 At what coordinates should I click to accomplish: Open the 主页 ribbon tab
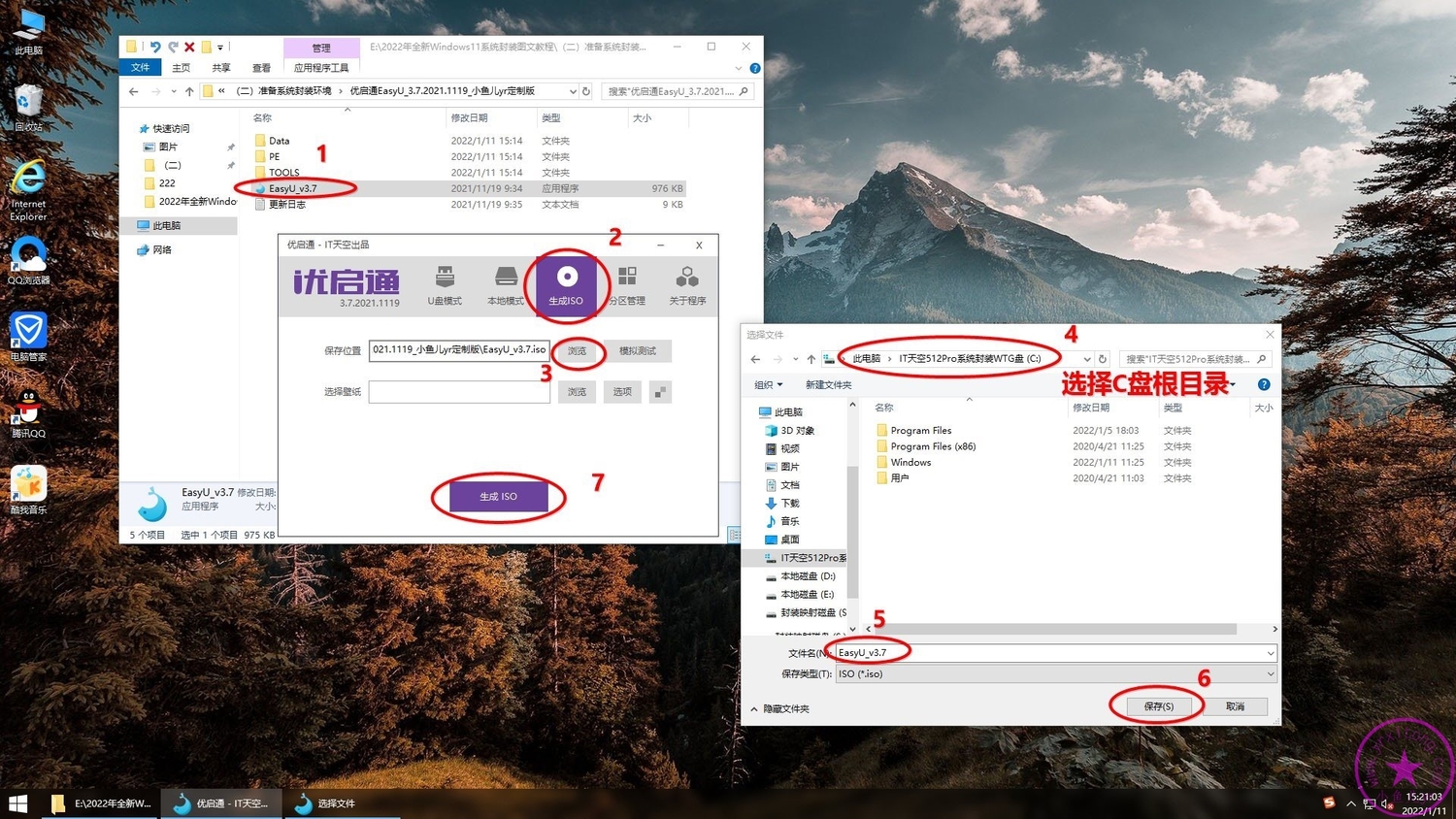coord(182,68)
